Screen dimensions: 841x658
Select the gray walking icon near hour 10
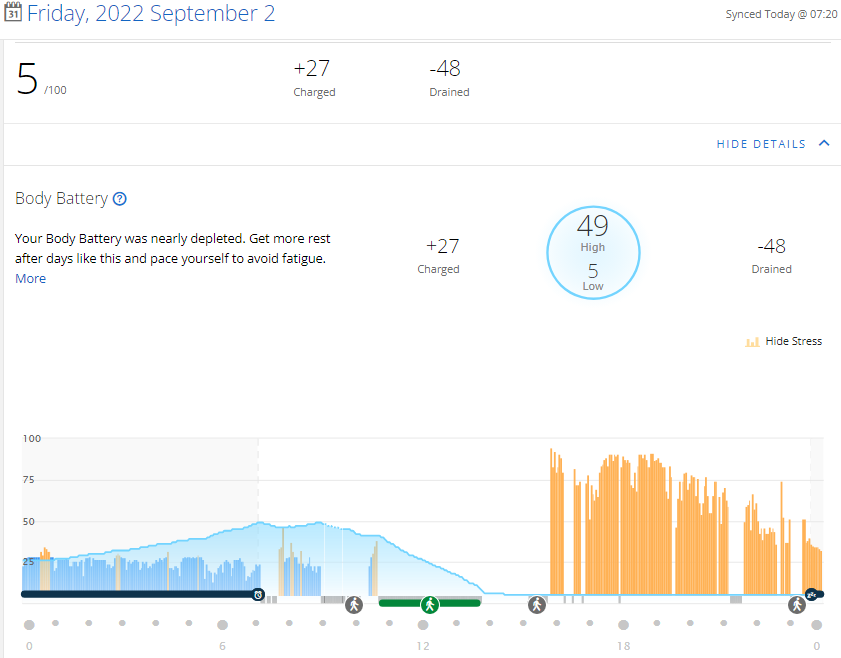353,605
